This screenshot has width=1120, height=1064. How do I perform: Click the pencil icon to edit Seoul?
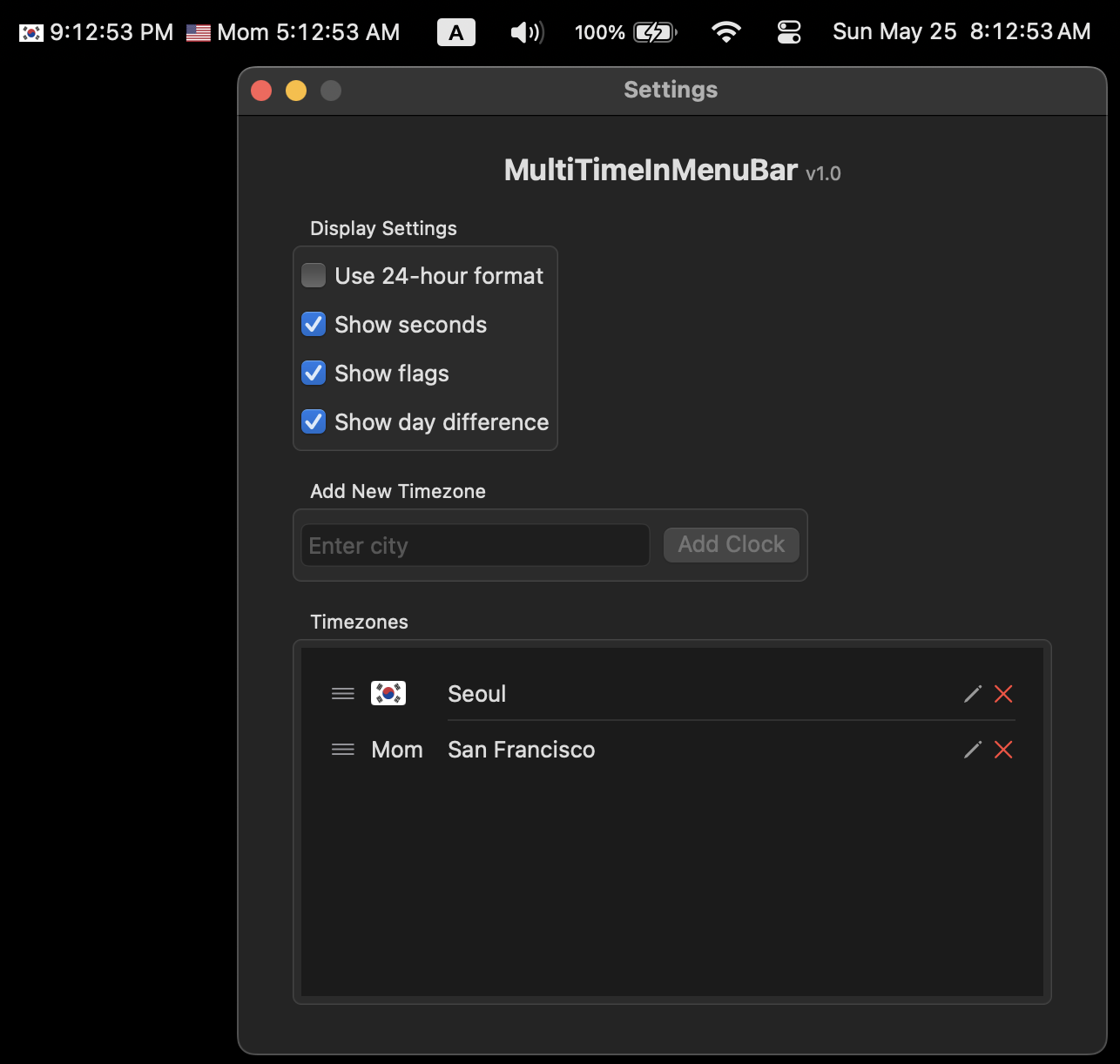(x=972, y=694)
